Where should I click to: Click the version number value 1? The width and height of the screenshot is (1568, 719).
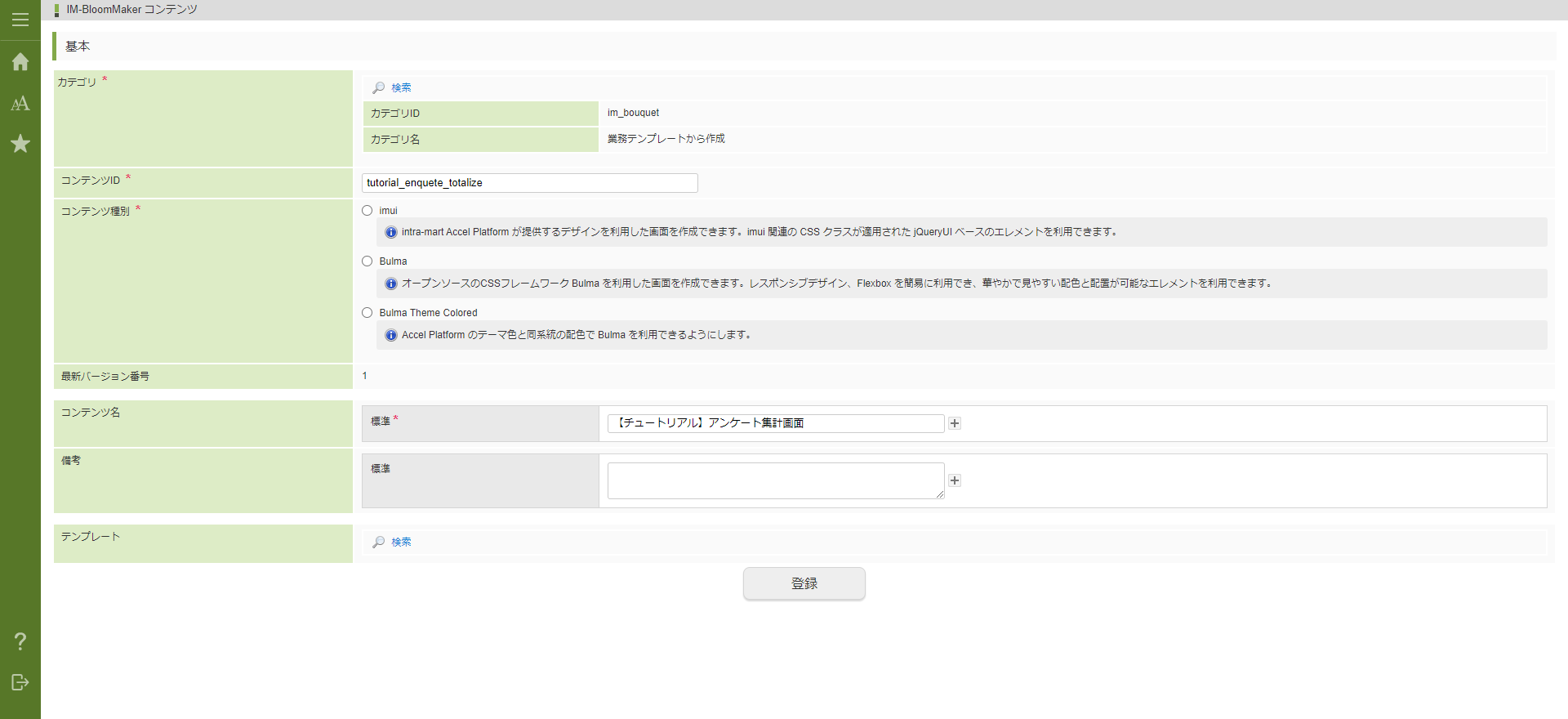(365, 376)
